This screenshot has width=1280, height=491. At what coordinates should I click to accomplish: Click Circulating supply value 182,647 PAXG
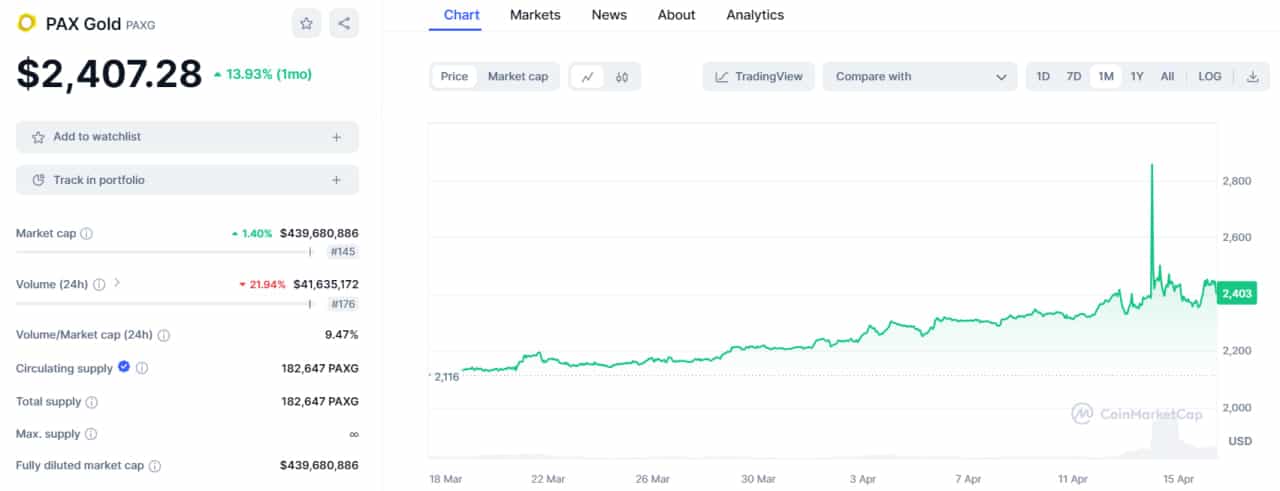pos(320,368)
